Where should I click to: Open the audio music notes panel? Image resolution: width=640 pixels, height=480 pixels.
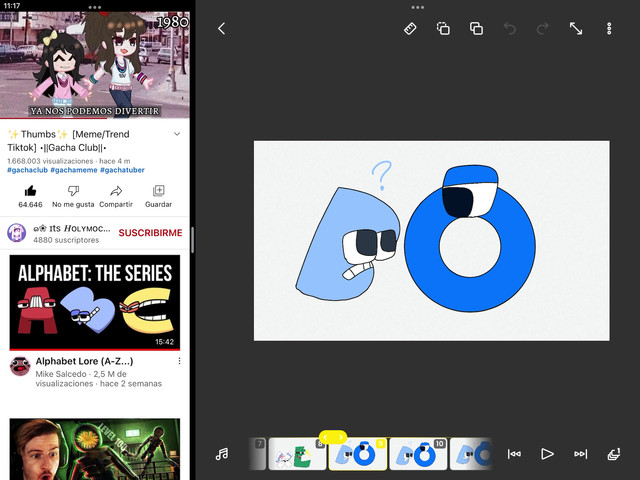(x=222, y=454)
